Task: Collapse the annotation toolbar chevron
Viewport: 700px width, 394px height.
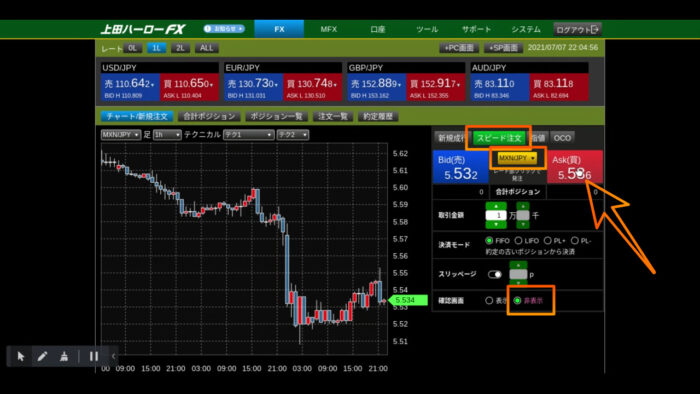Action: [113, 356]
